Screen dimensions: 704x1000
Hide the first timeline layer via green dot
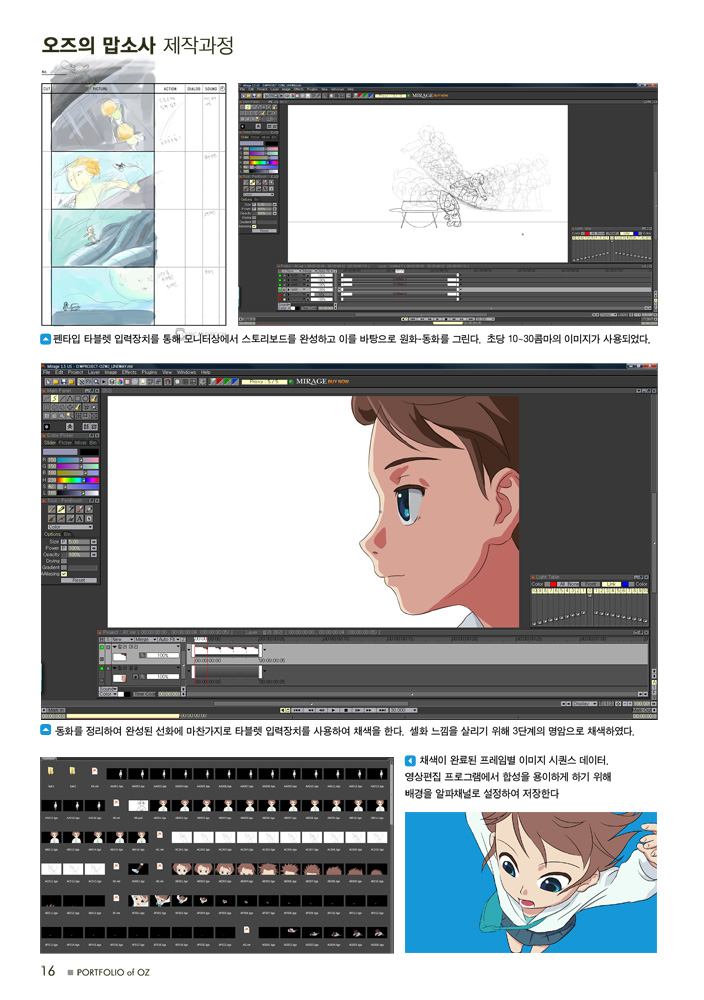pyautogui.click(x=102, y=647)
